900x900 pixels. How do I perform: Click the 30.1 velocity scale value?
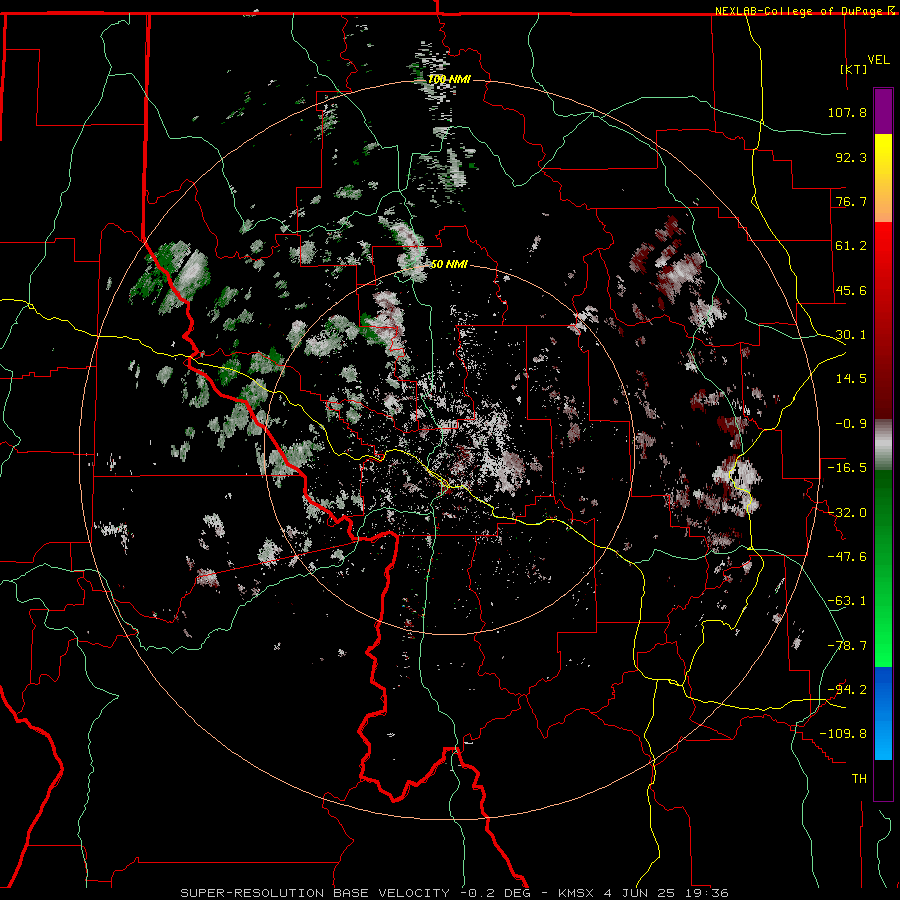(x=851, y=335)
